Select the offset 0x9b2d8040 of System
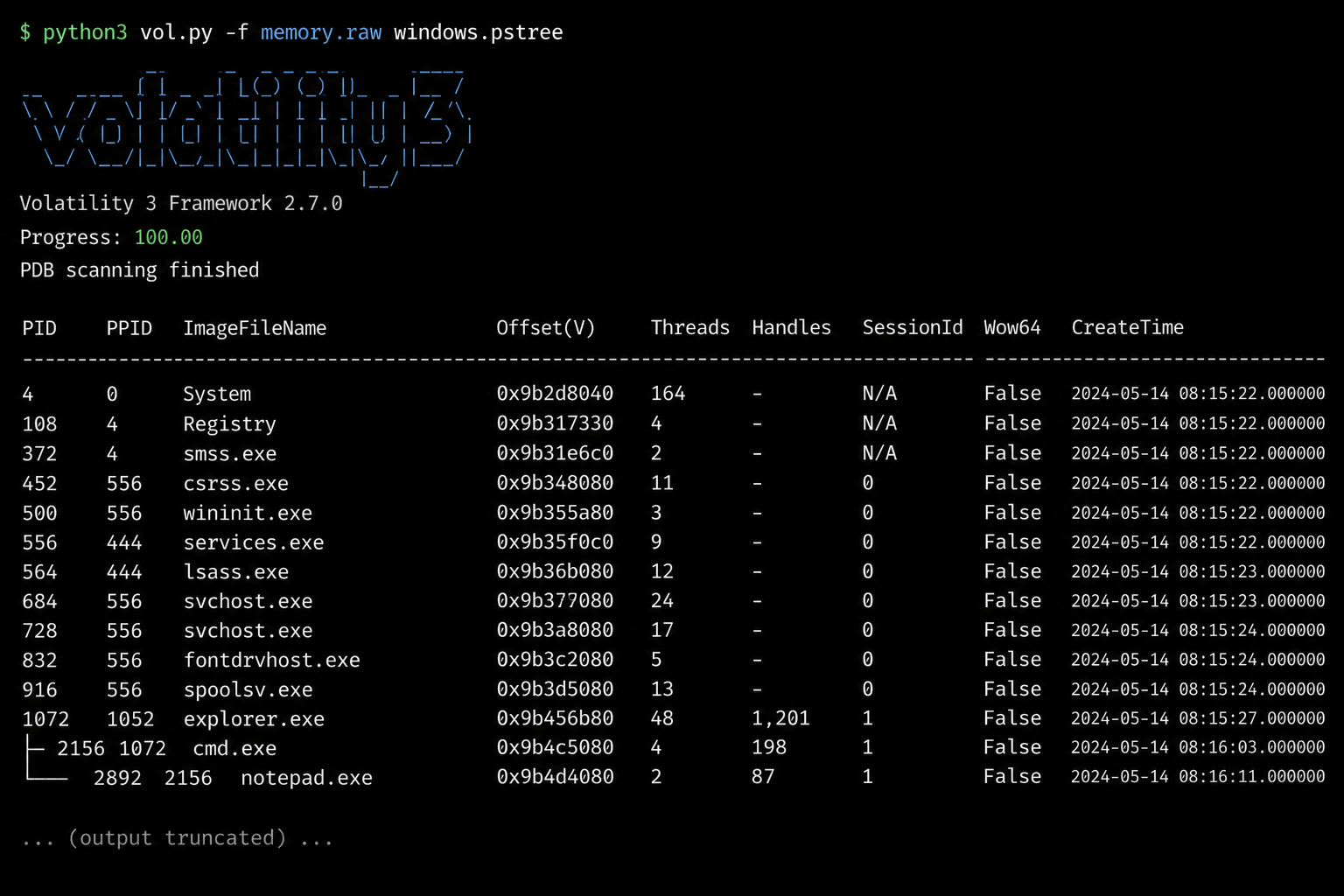Image resolution: width=1344 pixels, height=896 pixels. tap(555, 394)
